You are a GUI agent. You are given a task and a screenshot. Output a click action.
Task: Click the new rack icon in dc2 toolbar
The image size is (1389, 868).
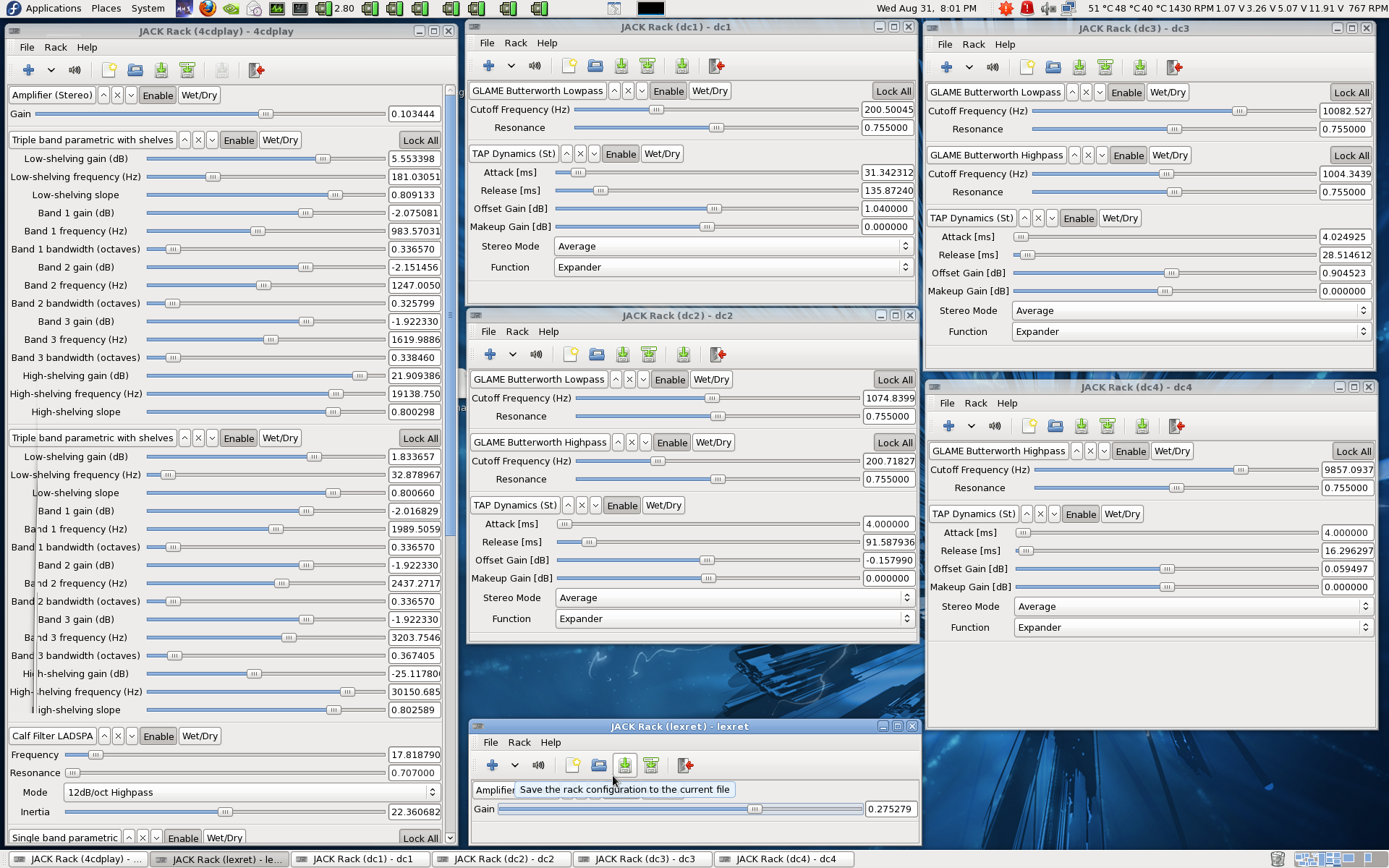[x=571, y=354]
